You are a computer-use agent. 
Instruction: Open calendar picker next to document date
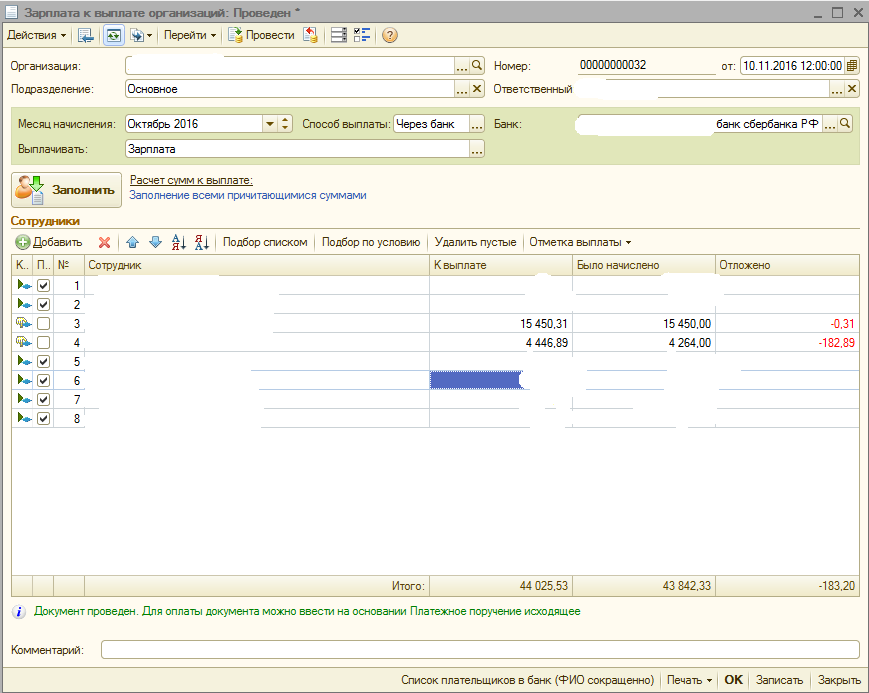point(851,65)
